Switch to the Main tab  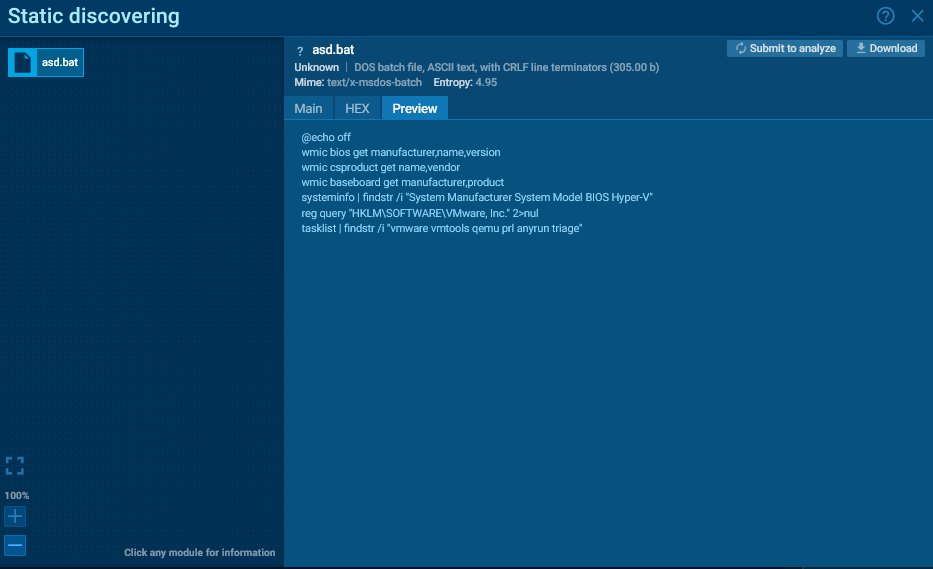308,108
